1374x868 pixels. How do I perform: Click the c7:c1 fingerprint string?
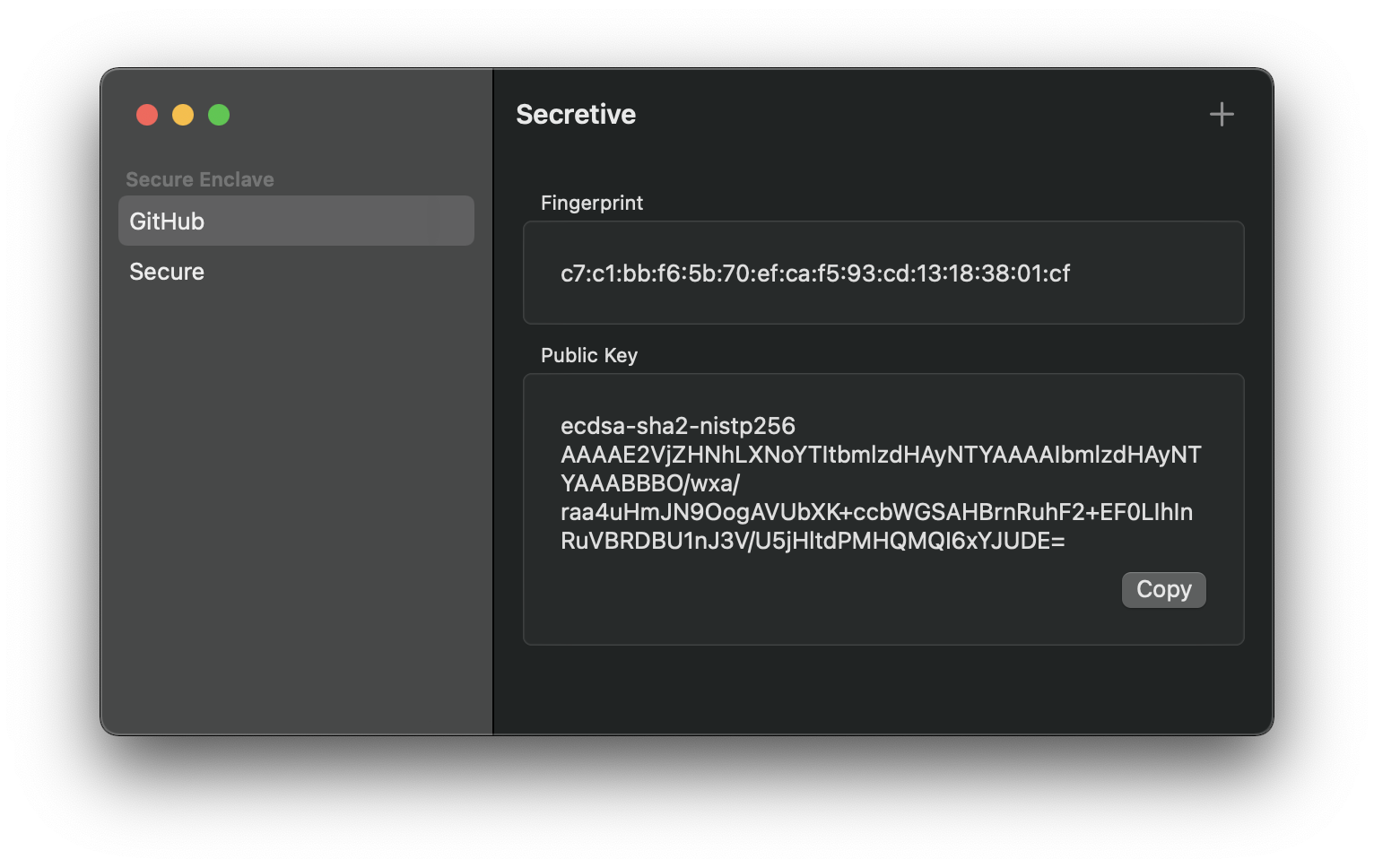[x=814, y=273]
